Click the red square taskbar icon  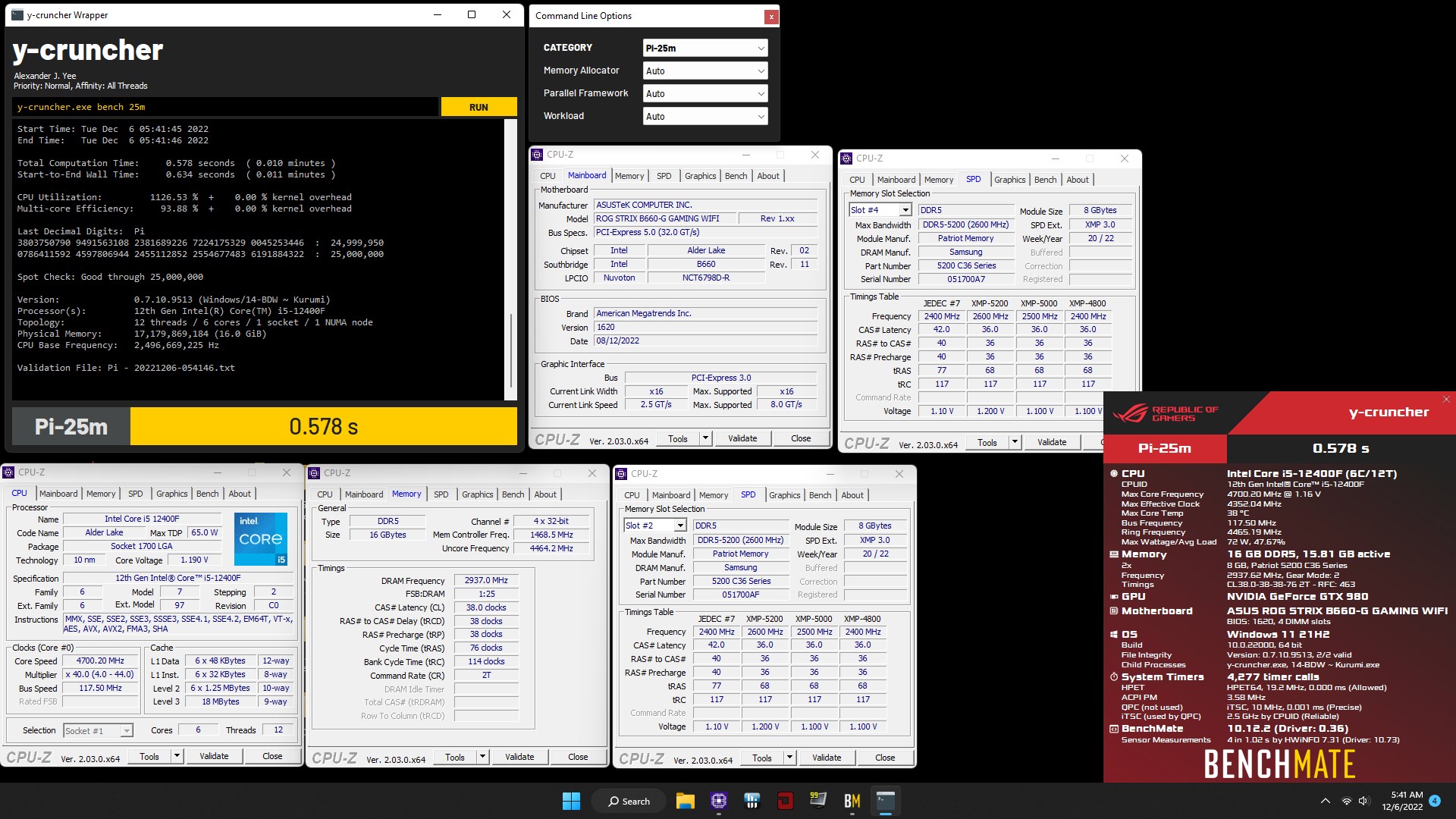click(786, 801)
